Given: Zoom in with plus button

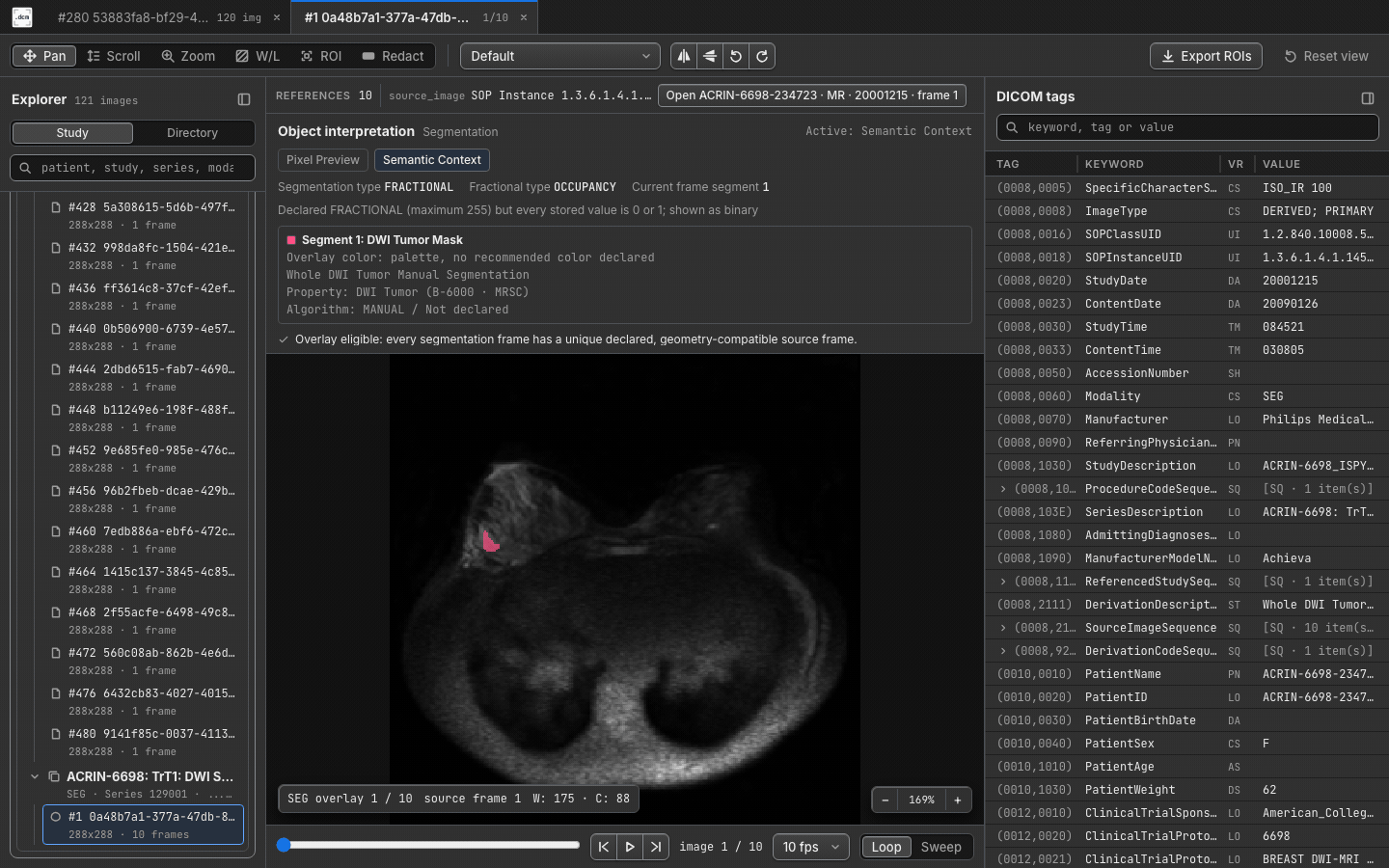Looking at the screenshot, I should click(x=958, y=800).
